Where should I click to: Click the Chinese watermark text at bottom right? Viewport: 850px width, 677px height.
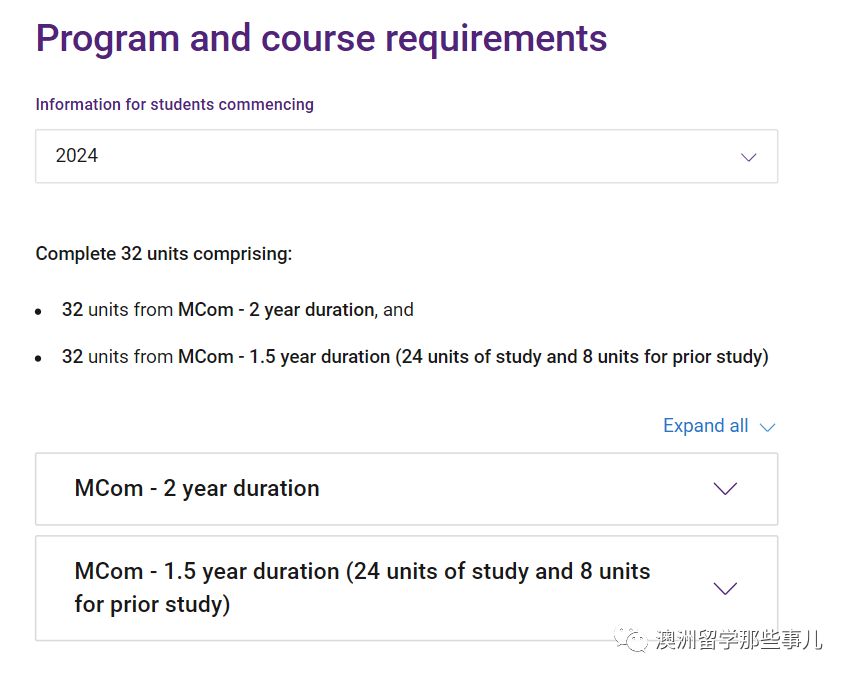(x=738, y=640)
